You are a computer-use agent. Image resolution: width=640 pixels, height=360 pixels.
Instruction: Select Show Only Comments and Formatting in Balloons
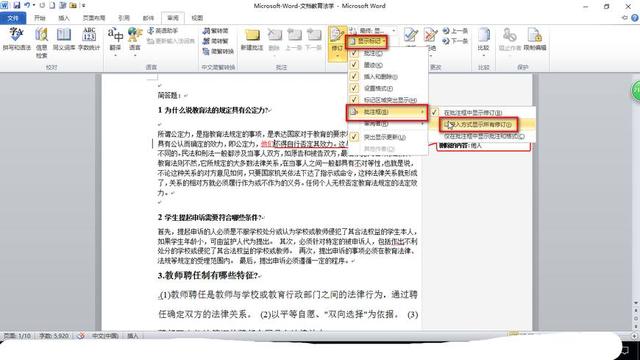click(x=482, y=136)
